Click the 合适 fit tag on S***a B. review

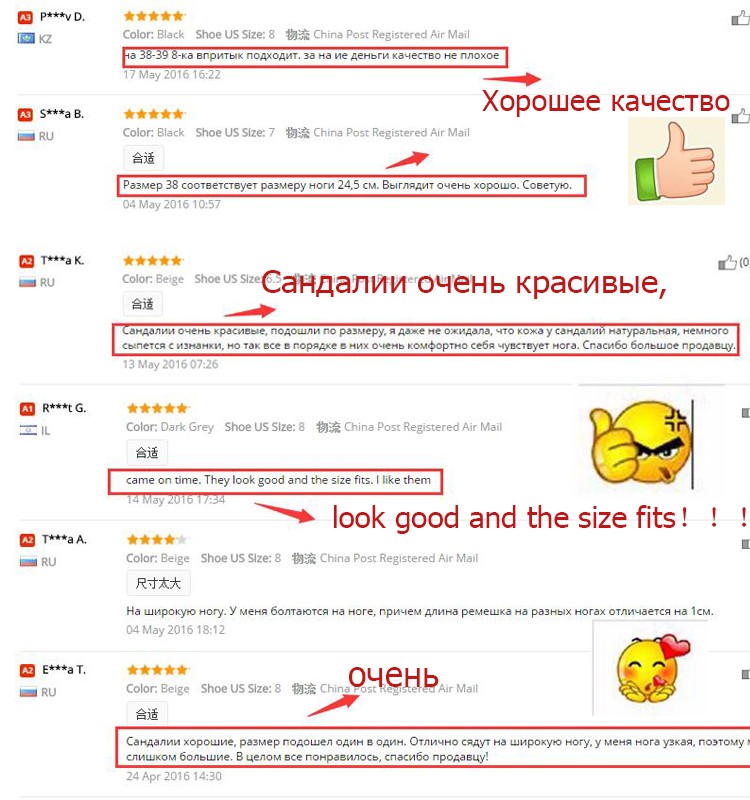coord(143,158)
